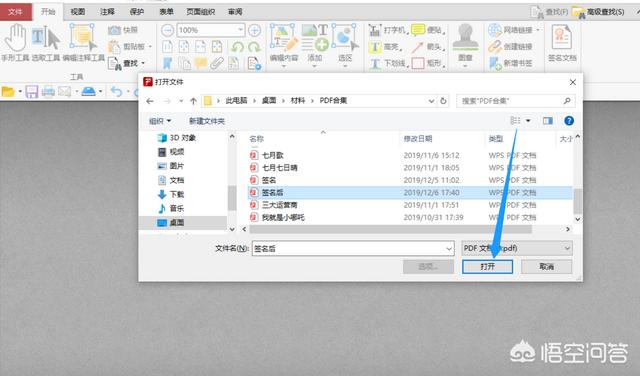This screenshot has height=376, width=640.
Task: Rotate page clockwise with the right green arrow
Action: coord(254,47)
